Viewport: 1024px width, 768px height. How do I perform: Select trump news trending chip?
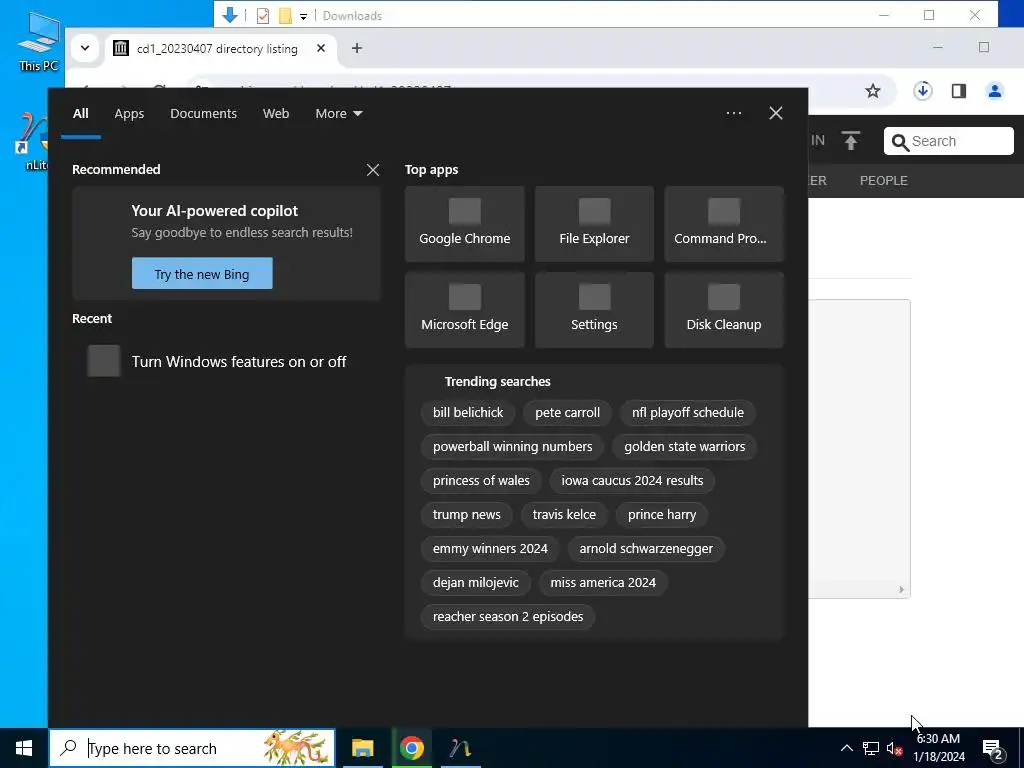click(x=466, y=515)
